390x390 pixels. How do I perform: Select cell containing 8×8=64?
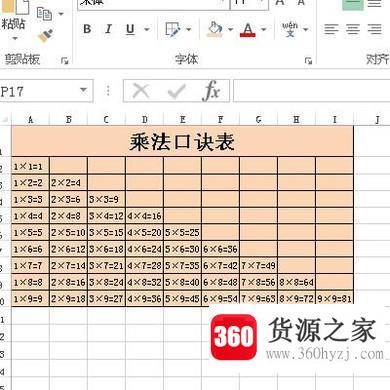coord(296,282)
